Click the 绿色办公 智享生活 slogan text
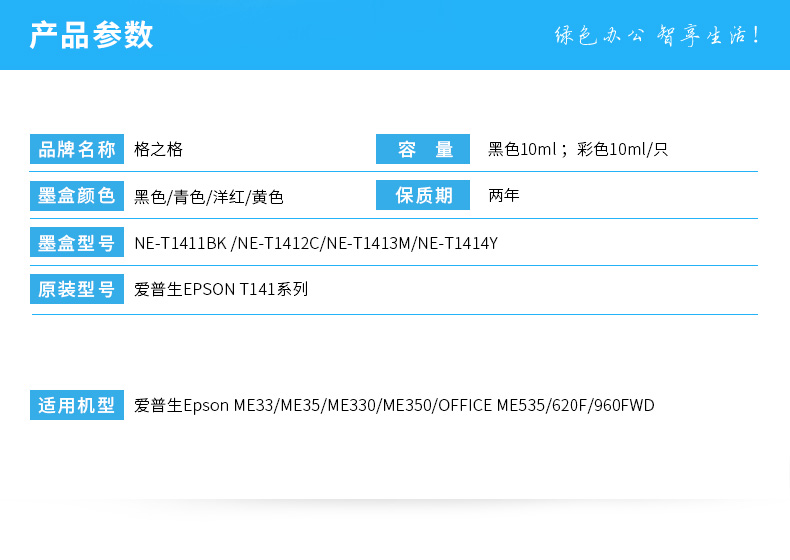This screenshot has width=790, height=560. coord(657,36)
